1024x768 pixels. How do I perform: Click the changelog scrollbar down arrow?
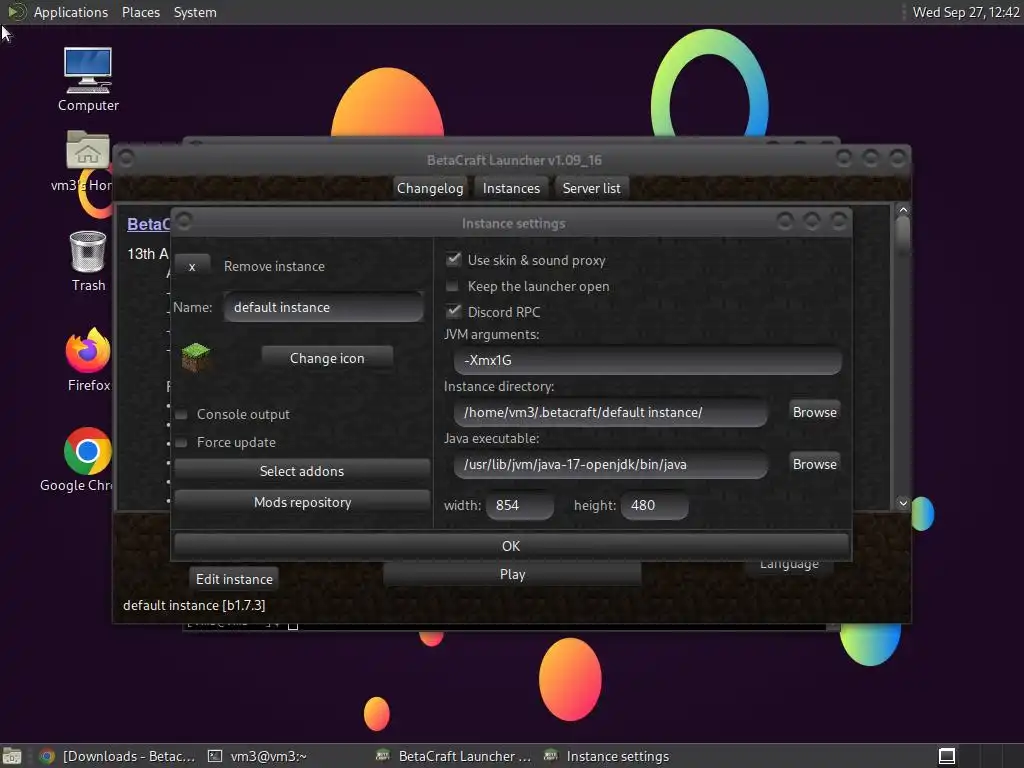(x=903, y=503)
